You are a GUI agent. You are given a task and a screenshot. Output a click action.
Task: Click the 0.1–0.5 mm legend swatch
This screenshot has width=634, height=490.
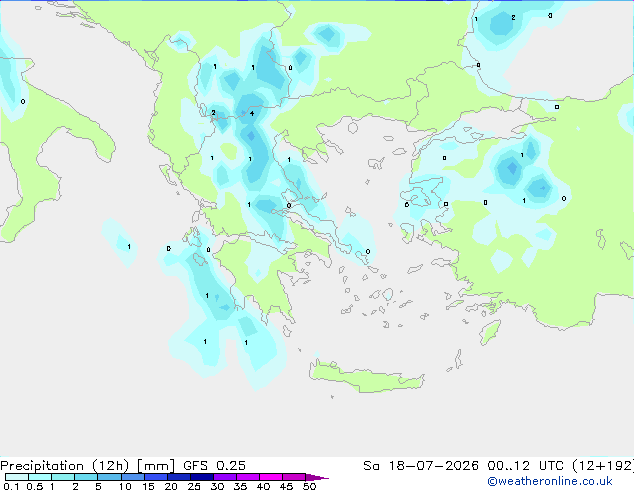tap(17, 477)
